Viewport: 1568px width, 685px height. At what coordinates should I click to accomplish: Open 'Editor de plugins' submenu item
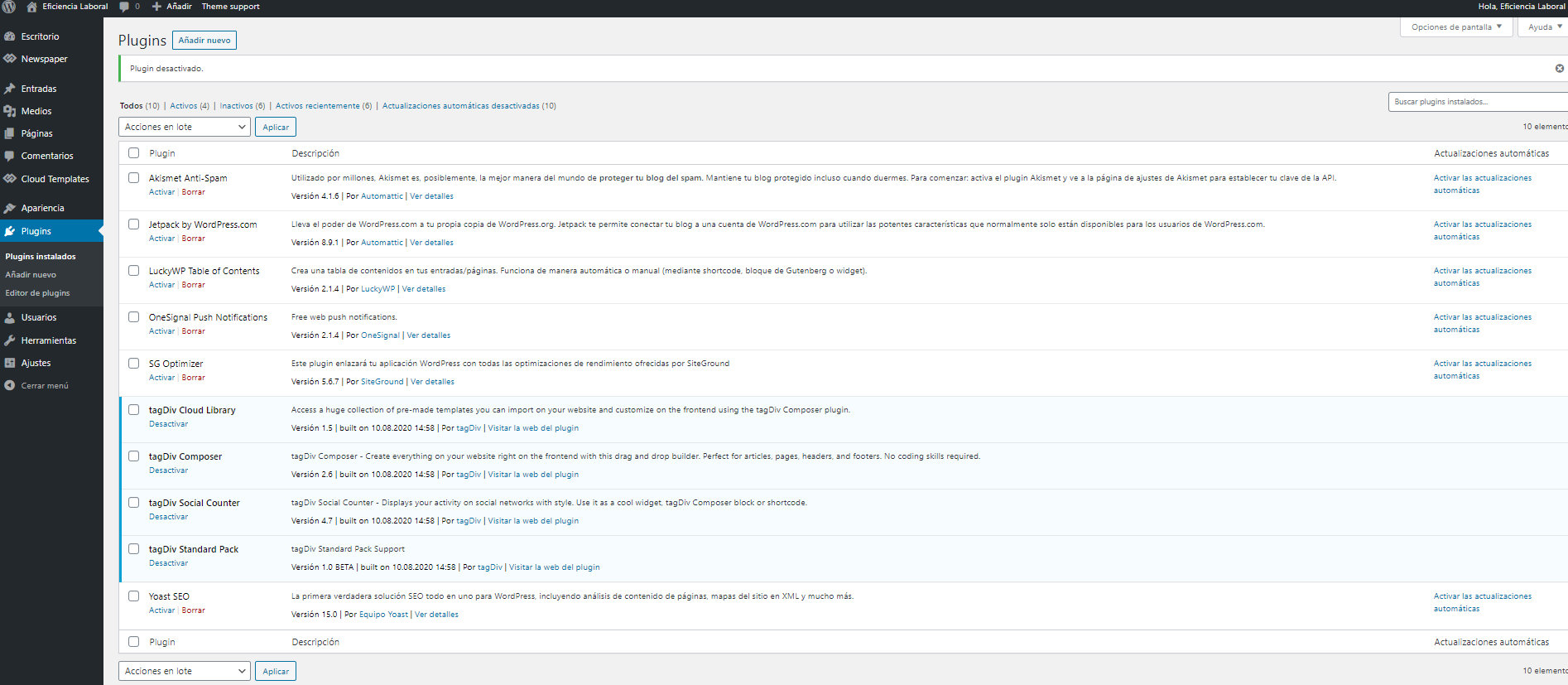point(37,293)
